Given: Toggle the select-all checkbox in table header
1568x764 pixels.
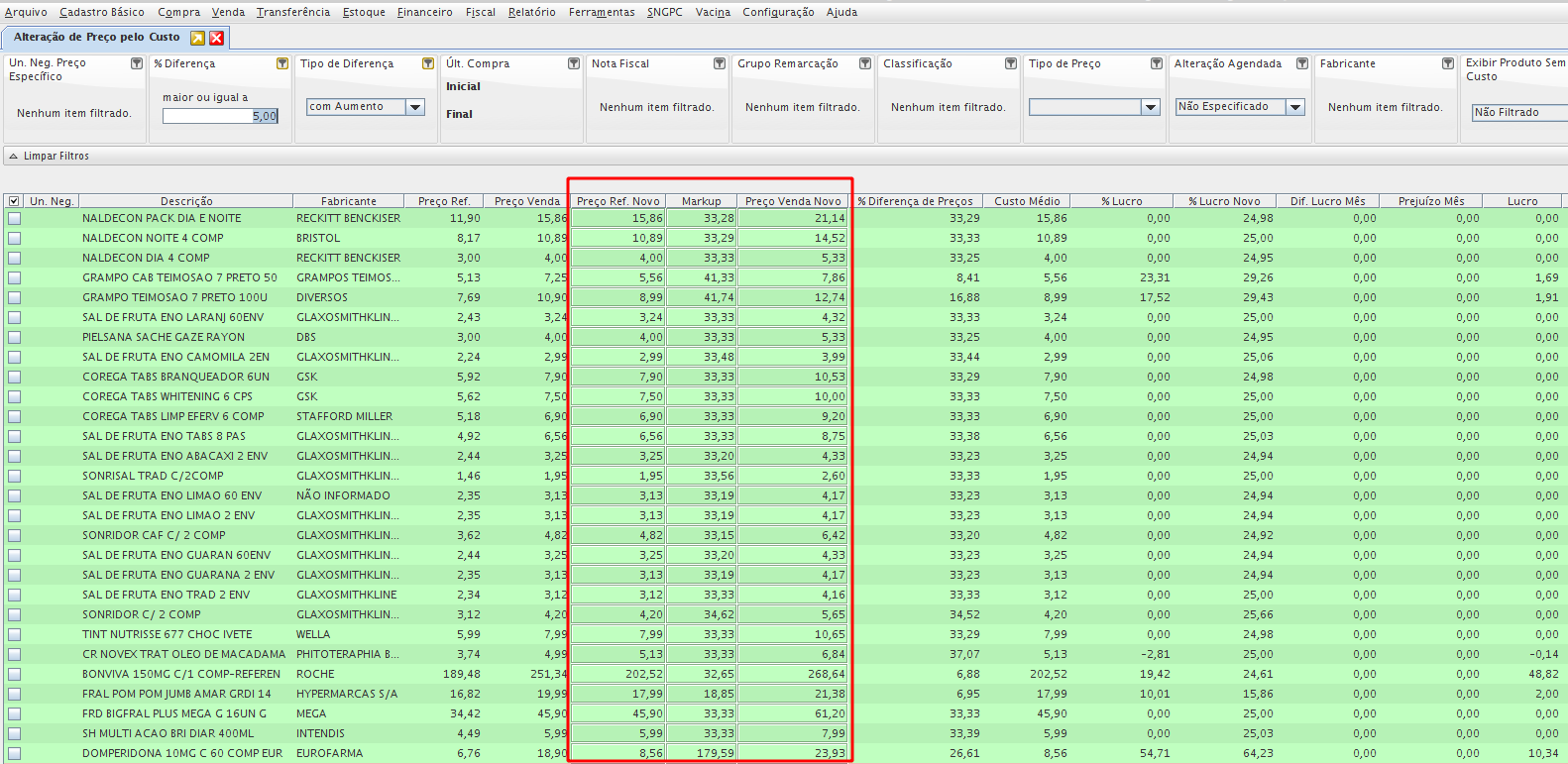Looking at the screenshot, I should (x=14, y=201).
